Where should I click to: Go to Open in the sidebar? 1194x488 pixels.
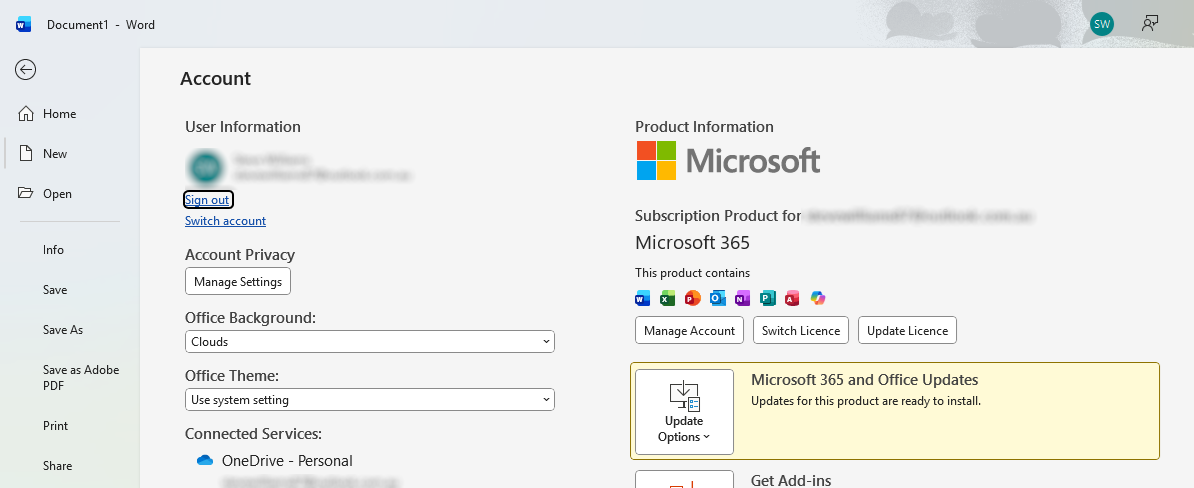(x=57, y=193)
